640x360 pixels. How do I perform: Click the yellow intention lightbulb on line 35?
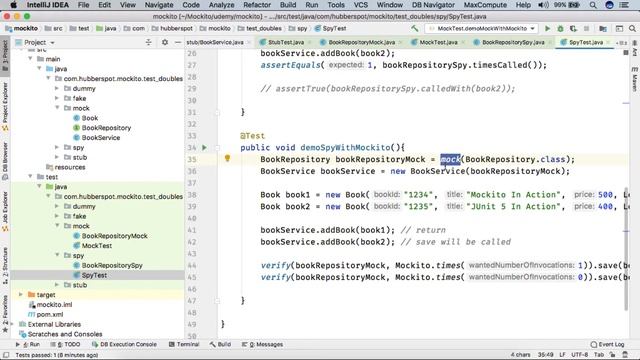tap(227, 158)
